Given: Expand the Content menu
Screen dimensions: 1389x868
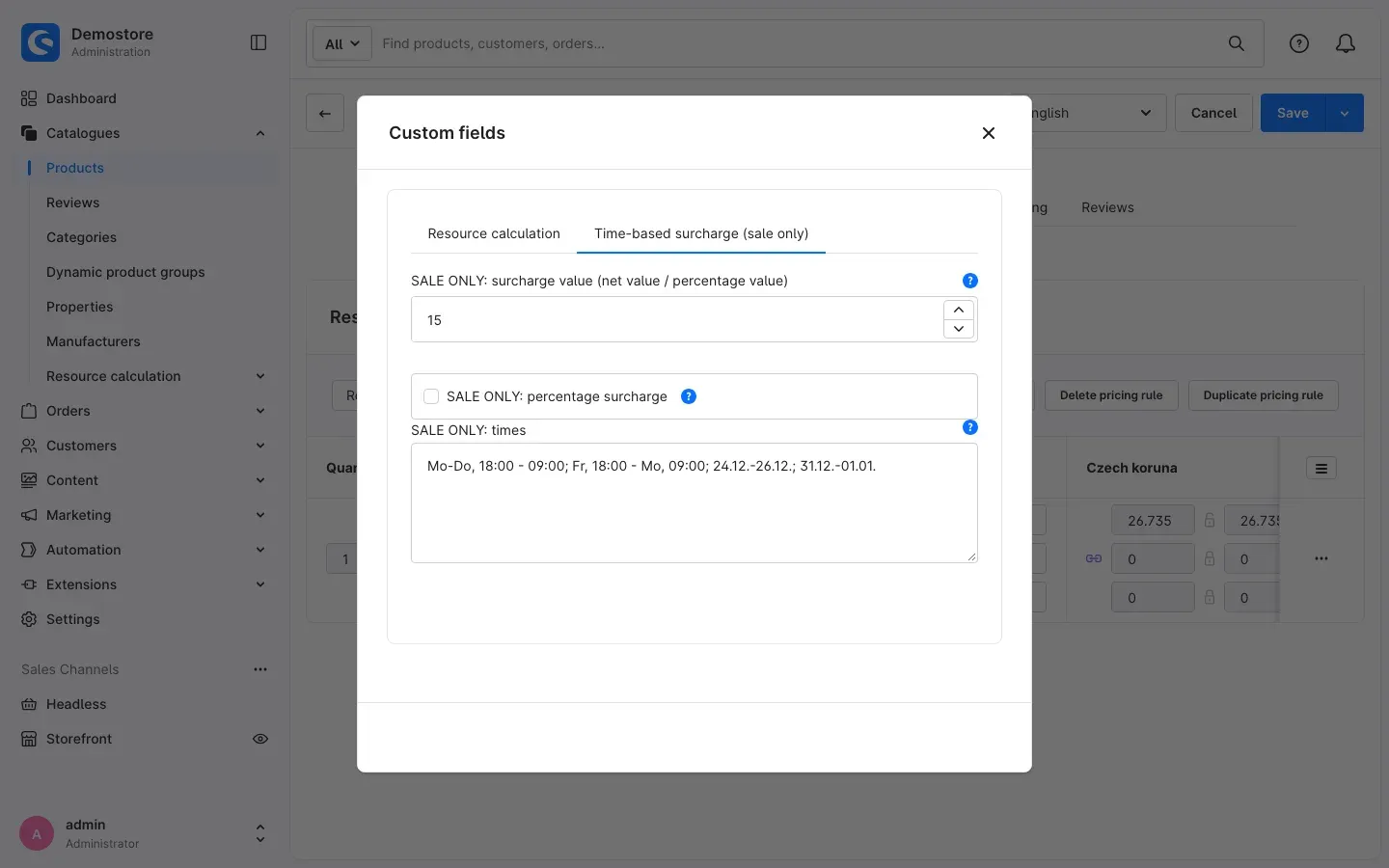Looking at the screenshot, I should click(260, 480).
